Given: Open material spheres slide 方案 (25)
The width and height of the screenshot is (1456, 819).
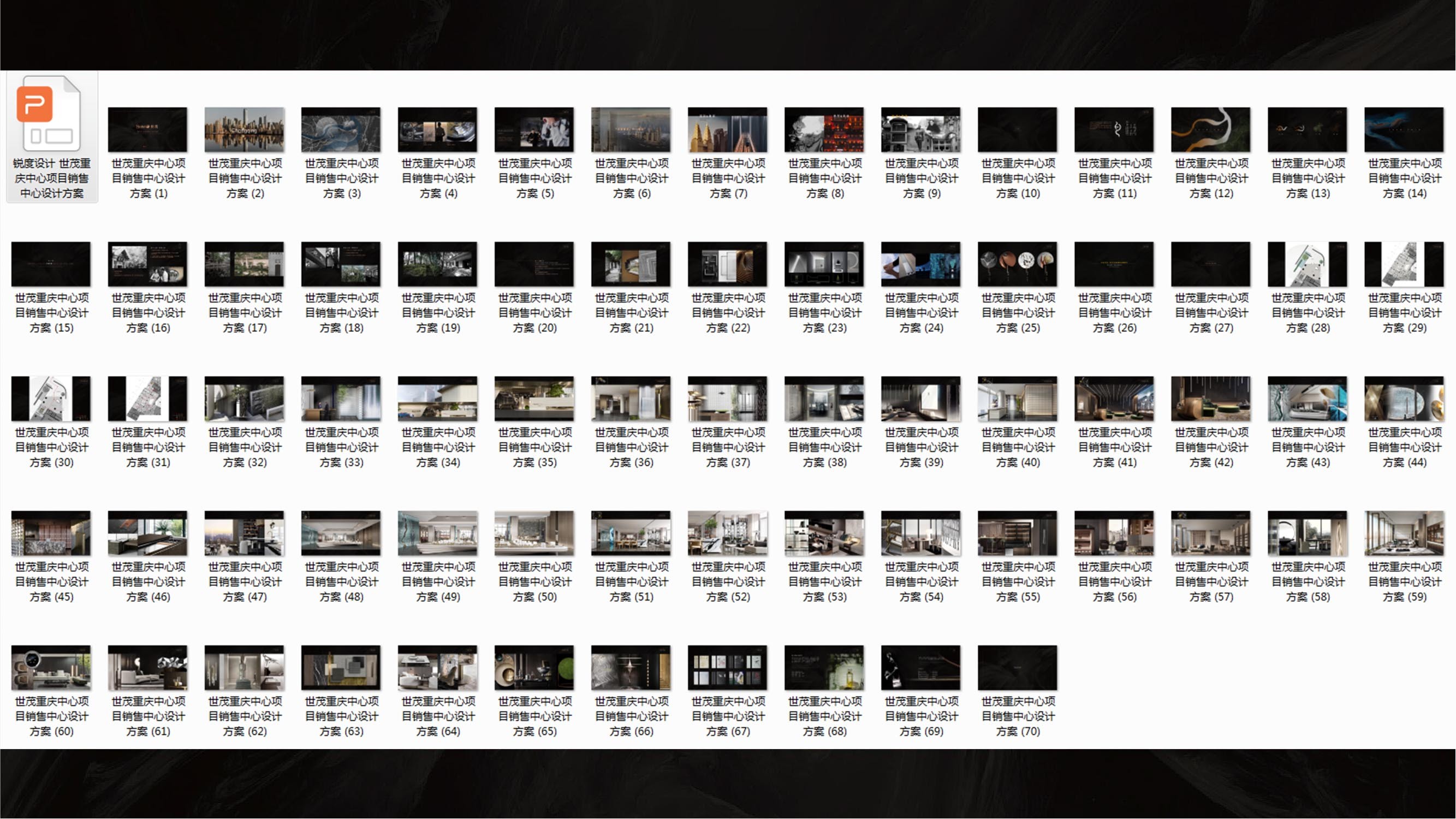Looking at the screenshot, I should pos(1018,264).
